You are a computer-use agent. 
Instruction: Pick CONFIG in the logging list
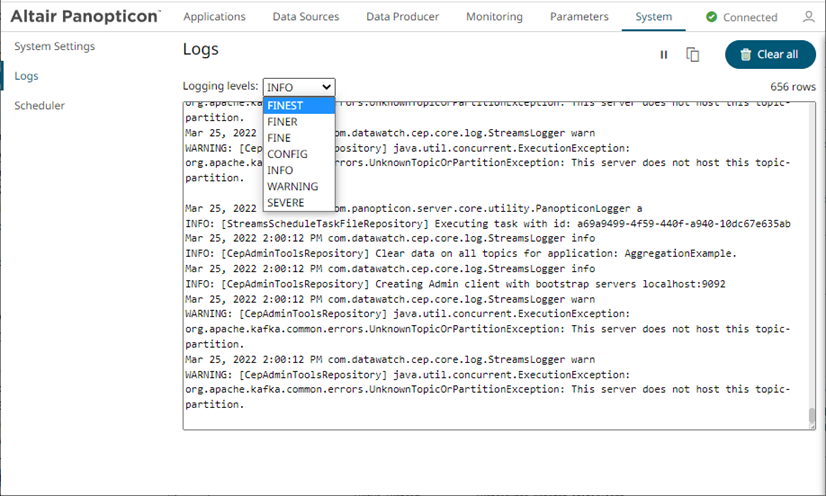(287, 154)
